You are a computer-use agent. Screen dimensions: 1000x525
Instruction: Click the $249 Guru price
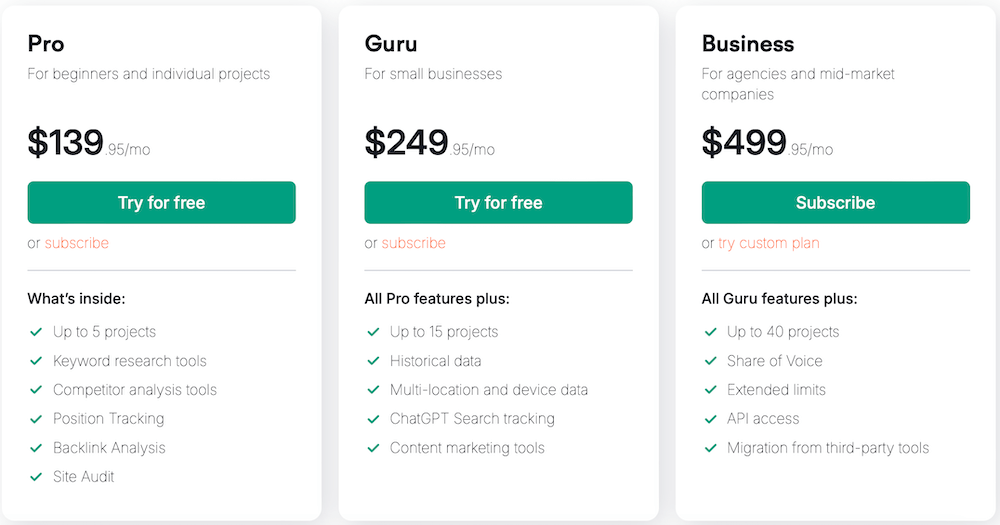407,143
